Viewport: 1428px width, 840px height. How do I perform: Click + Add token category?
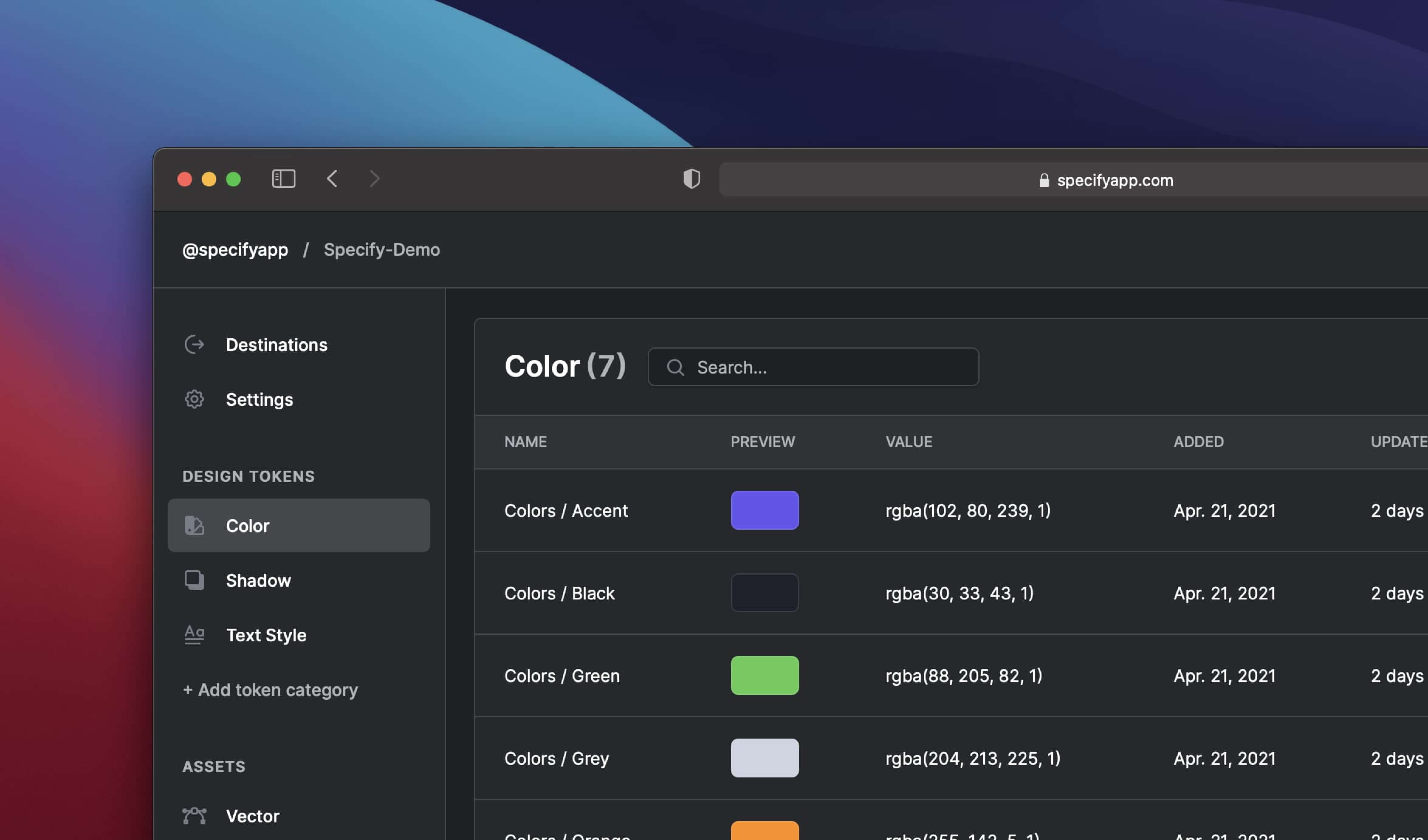[x=270, y=689]
